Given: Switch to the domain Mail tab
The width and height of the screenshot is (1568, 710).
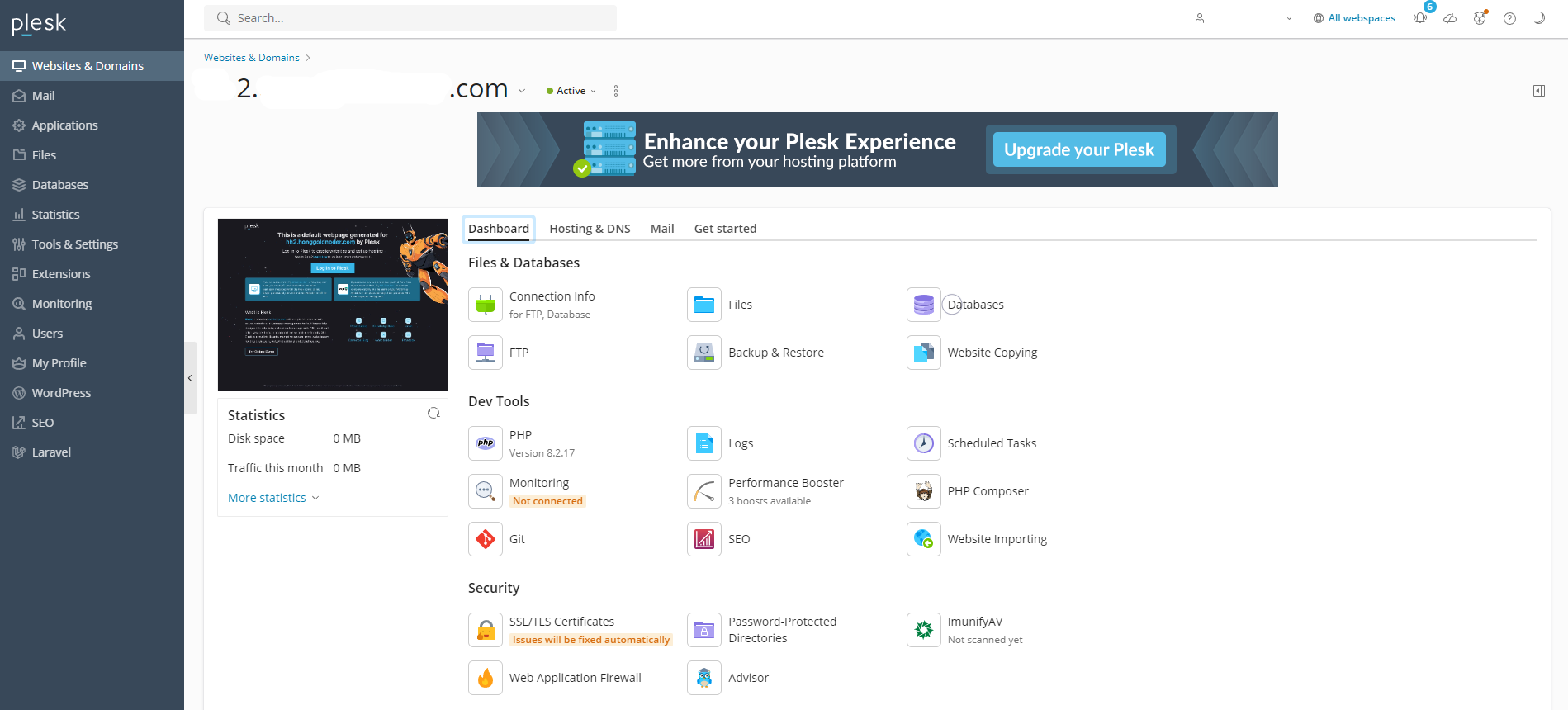Looking at the screenshot, I should [x=662, y=229].
